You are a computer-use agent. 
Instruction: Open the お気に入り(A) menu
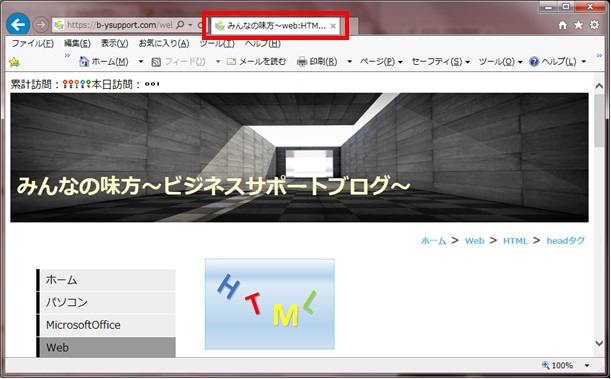pyautogui.click(x=164, y=43)
